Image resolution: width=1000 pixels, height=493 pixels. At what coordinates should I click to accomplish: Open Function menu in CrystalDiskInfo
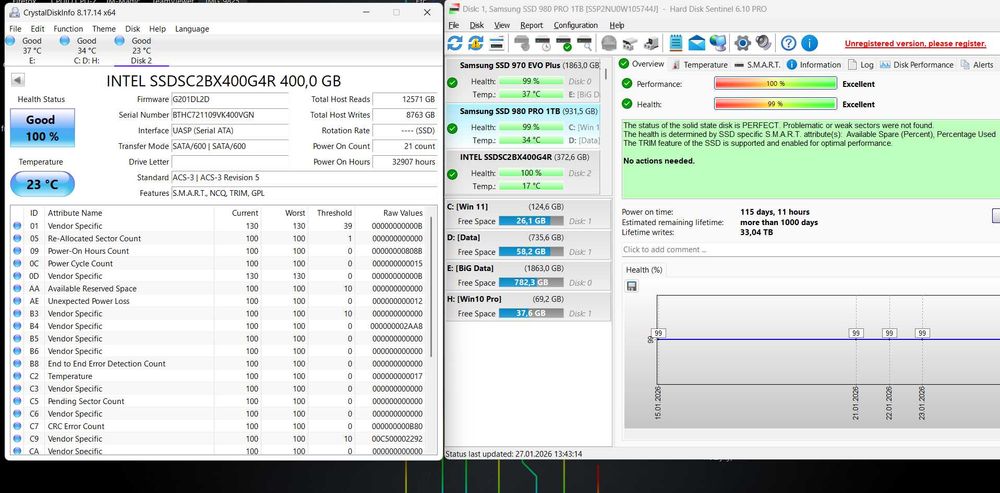click(68, 29)
